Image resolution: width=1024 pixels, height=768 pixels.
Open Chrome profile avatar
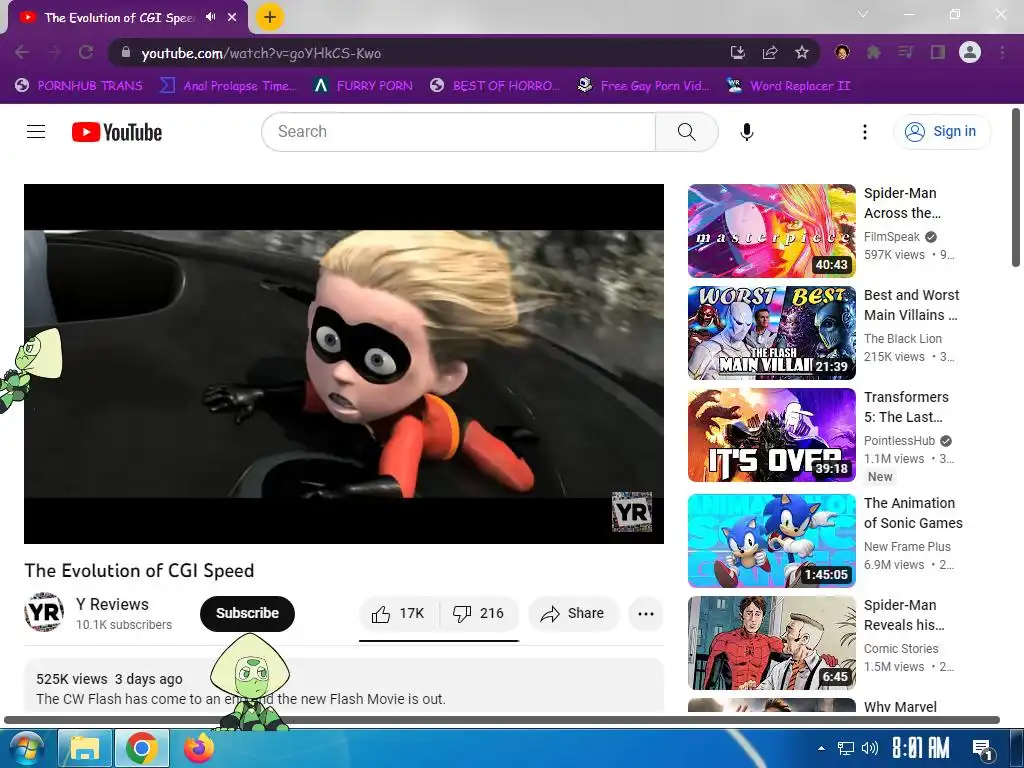point(970,52)
